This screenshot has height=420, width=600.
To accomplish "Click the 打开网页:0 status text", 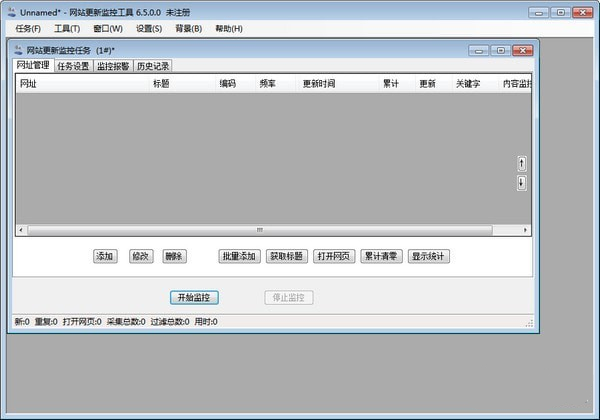I will tap(82, 322).
